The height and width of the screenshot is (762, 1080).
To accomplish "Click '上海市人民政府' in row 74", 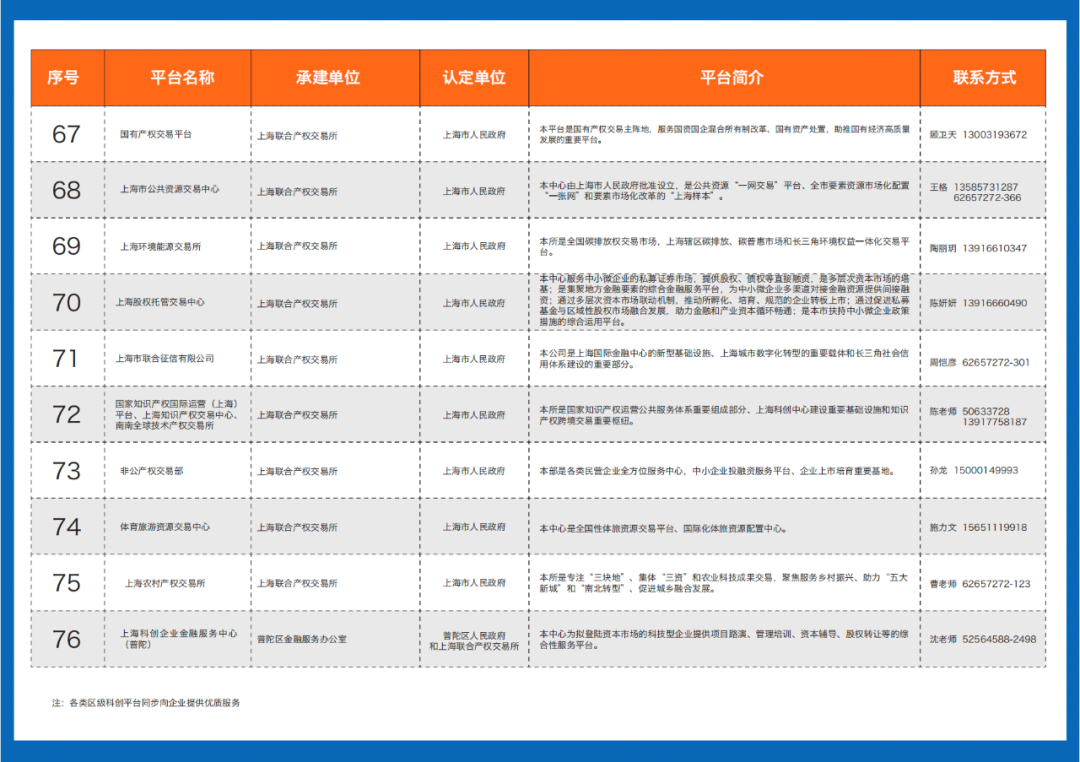I will click(474, 527).
